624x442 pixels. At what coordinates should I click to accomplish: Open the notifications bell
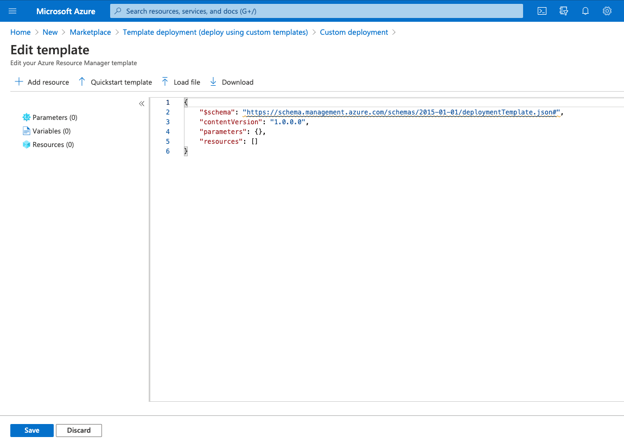(x=585, y=11)
